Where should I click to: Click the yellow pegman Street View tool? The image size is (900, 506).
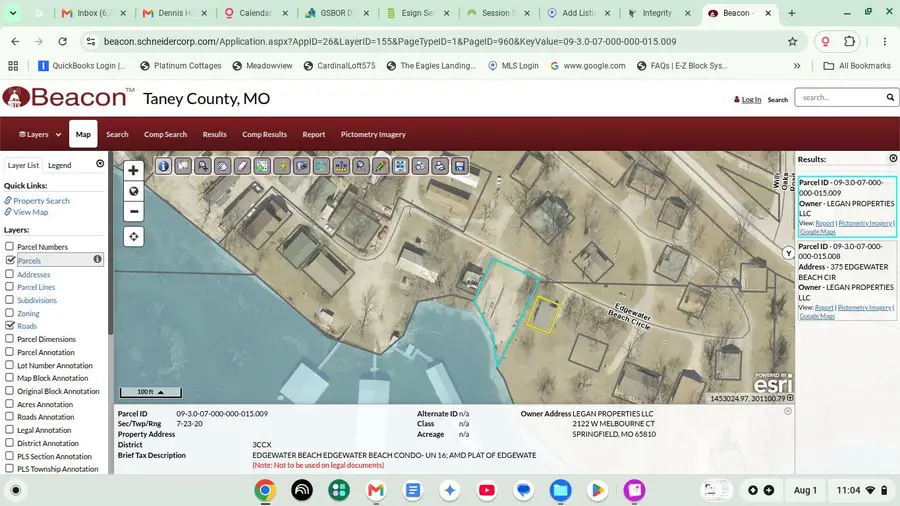pos(282,166)
